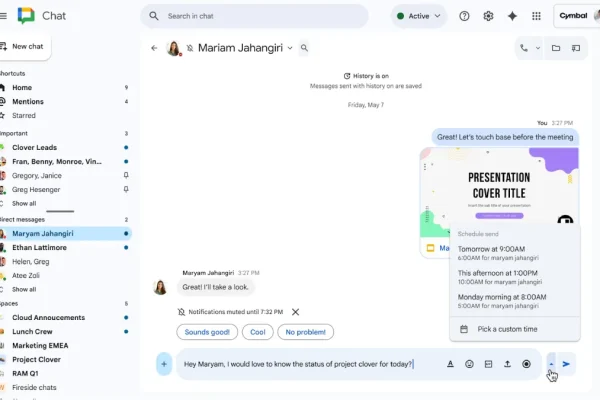Click the Gemini sparkle icon

(x=512, y=16)
